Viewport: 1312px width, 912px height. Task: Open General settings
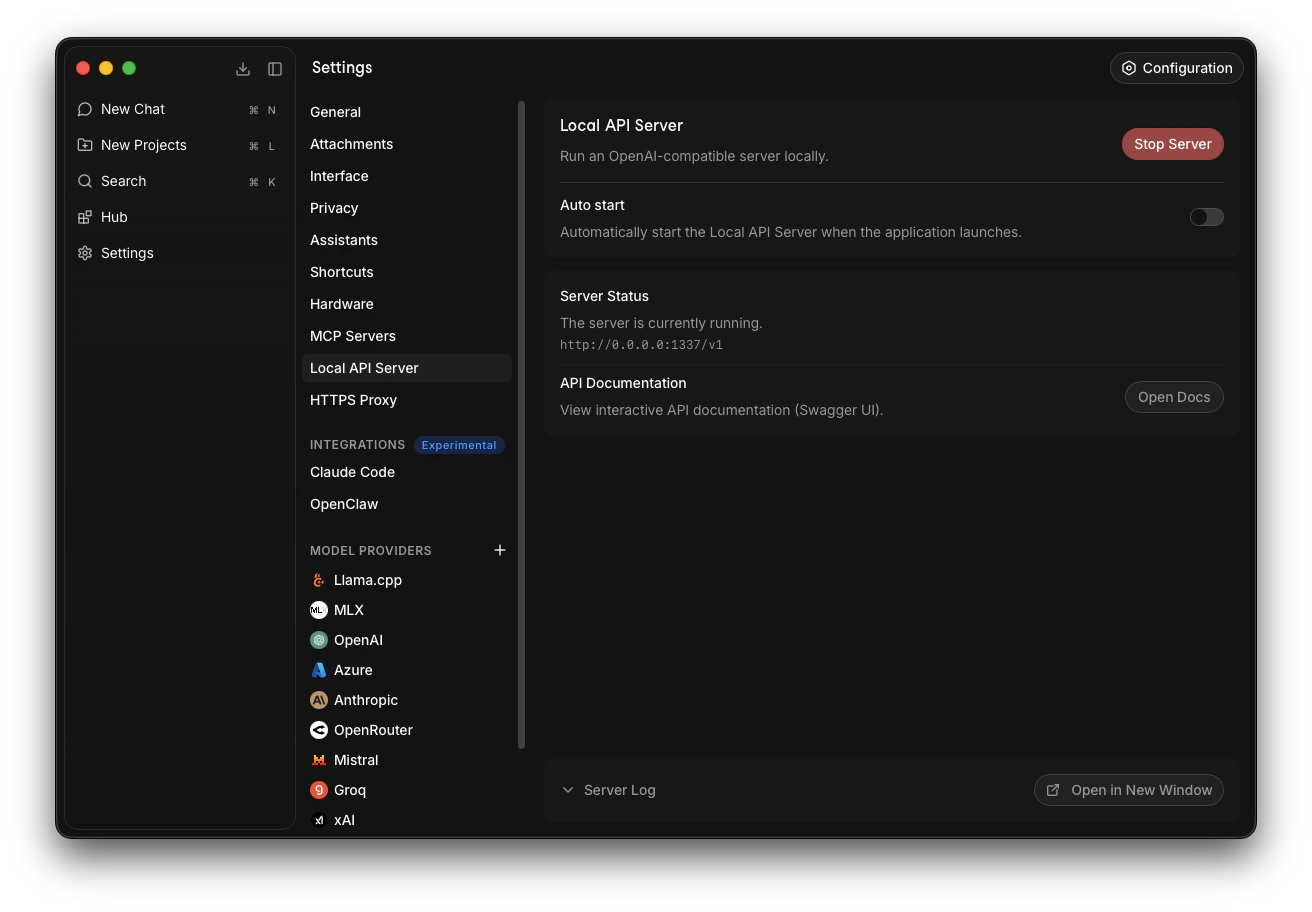(407, 112)
